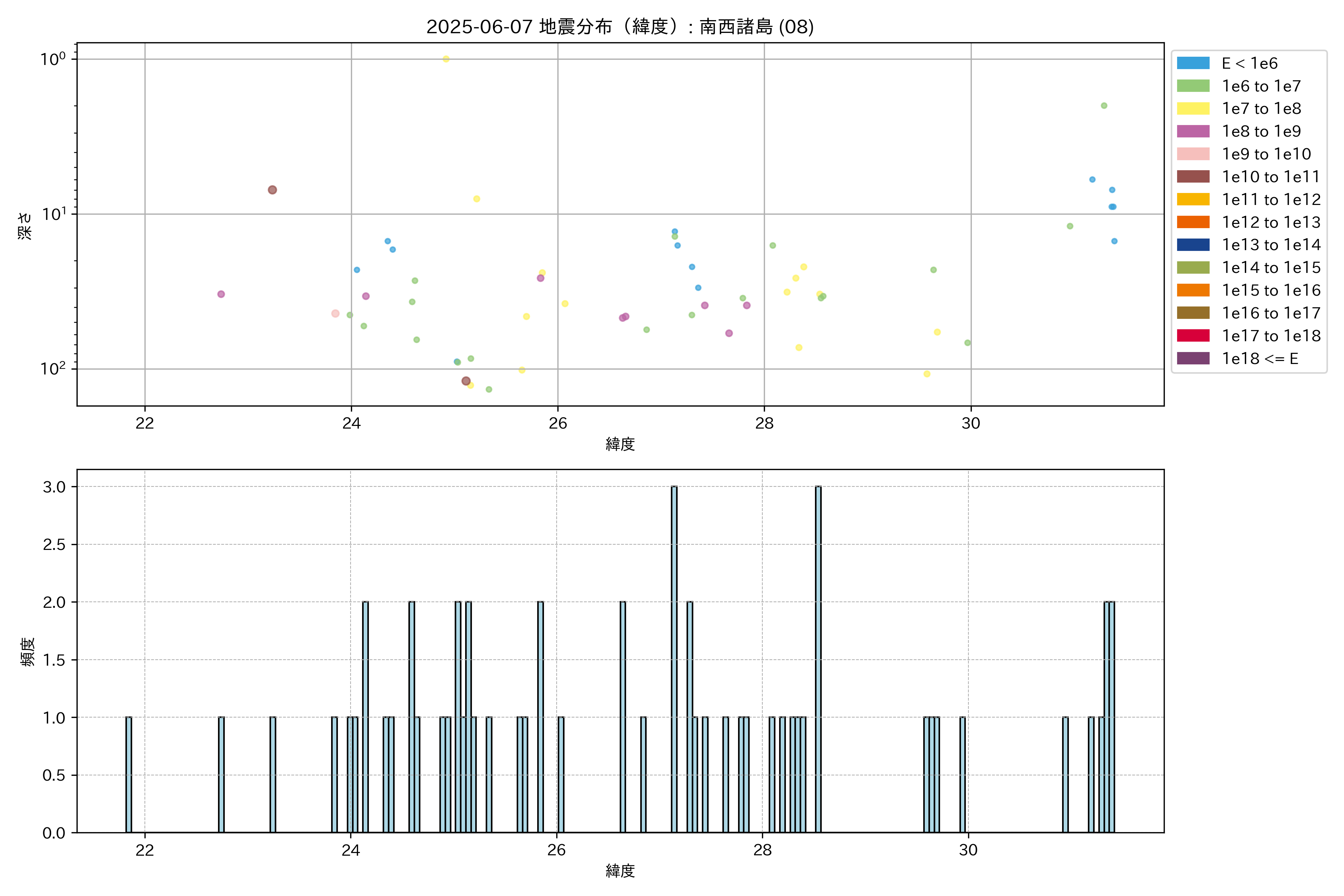Click the 1e13 to 1e14 legend label

coord(1271,245)
